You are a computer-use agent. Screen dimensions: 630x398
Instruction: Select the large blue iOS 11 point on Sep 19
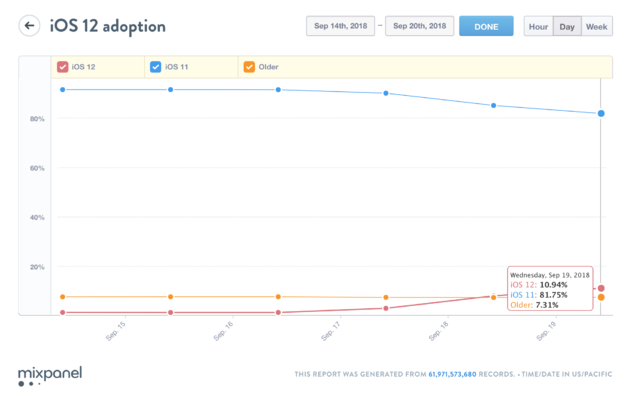point(601,114)
